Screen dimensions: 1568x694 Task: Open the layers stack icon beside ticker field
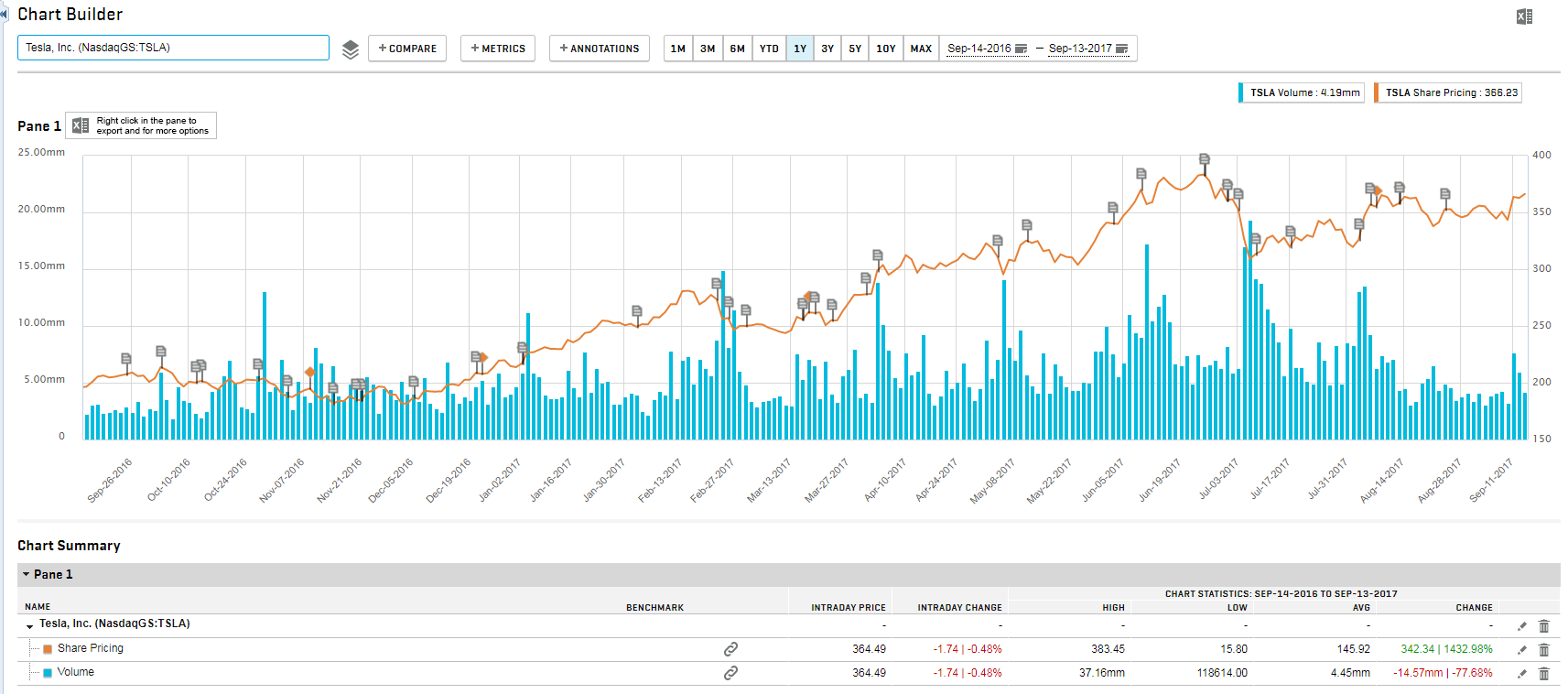click(x=351, y=49)
